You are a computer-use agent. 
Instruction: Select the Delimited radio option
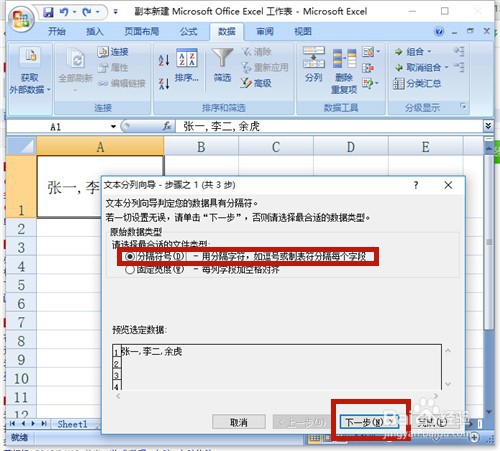tap(129, 256)
